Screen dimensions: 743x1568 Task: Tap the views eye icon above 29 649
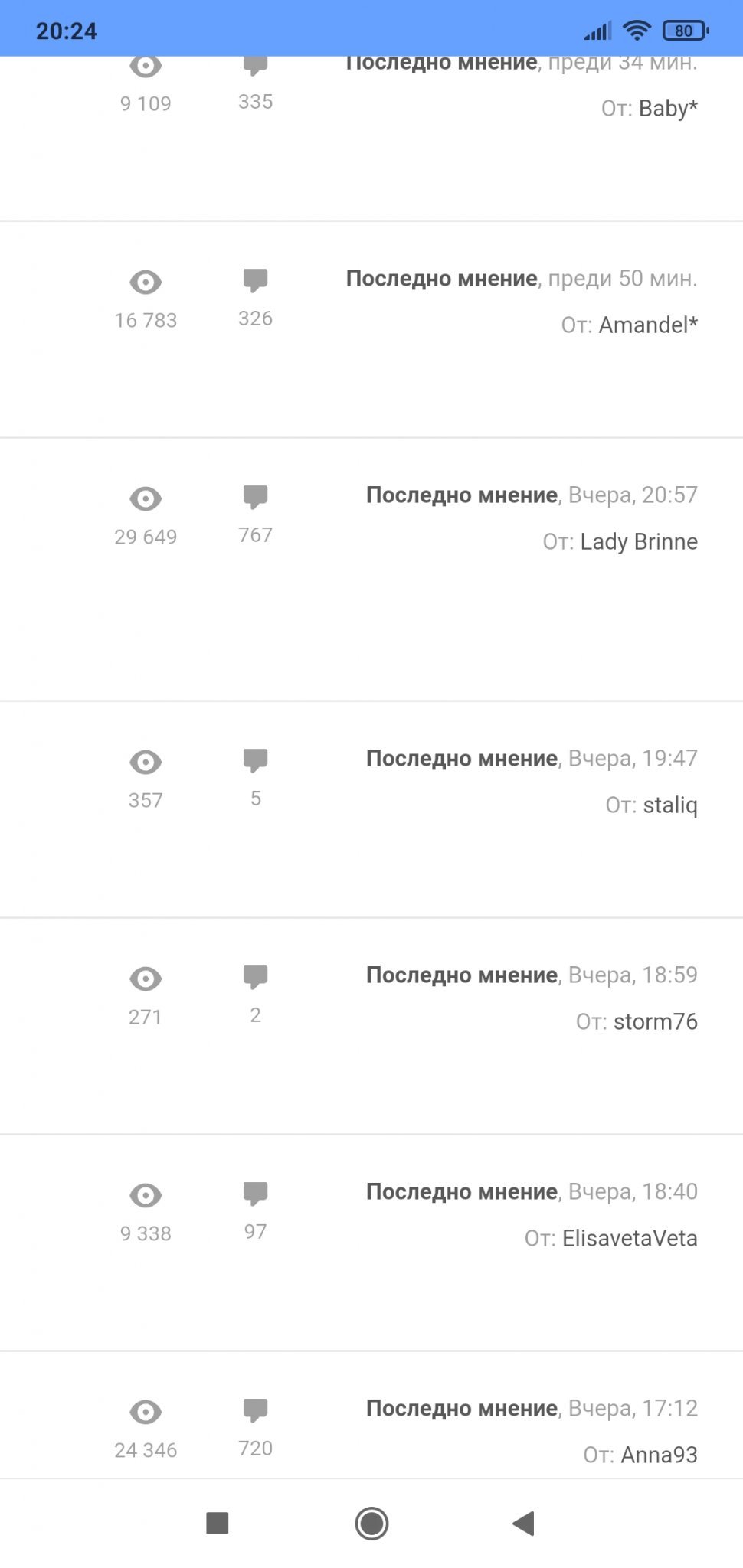(146, 498)
